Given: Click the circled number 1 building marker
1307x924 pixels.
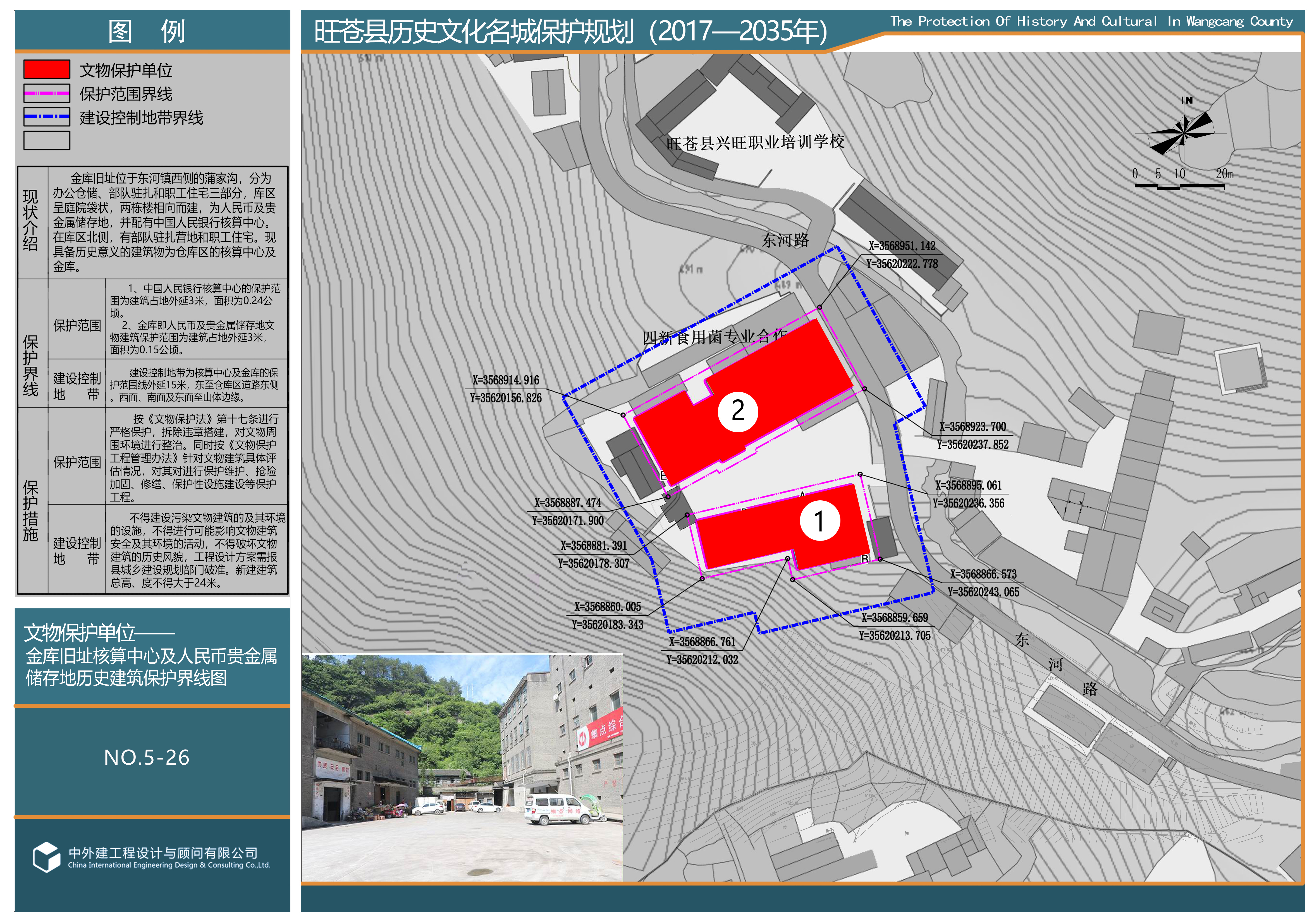Looking at the screenshot, I should (820, 520).
